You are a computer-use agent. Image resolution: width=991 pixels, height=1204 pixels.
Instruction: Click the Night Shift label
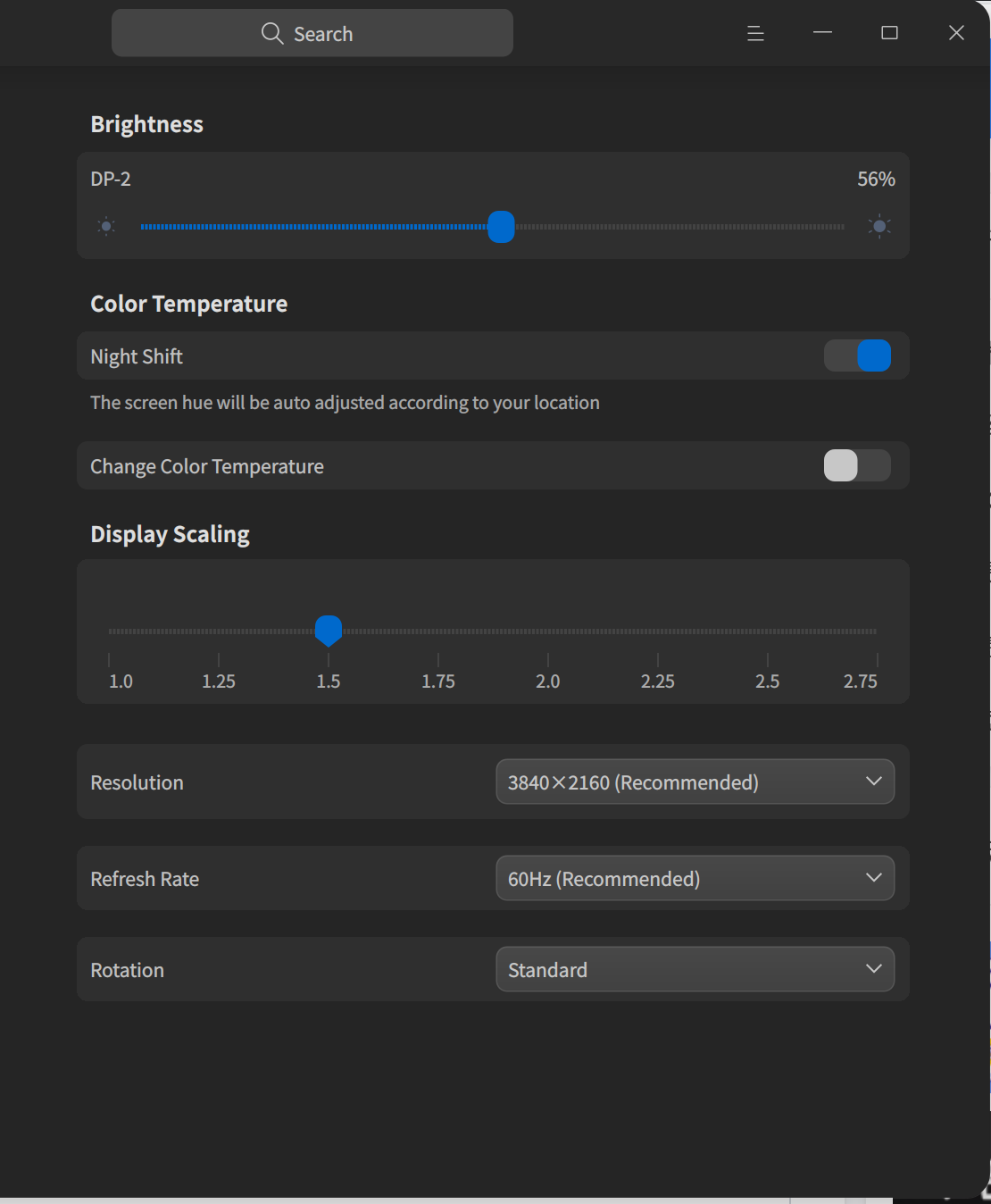tap(137, 357)
